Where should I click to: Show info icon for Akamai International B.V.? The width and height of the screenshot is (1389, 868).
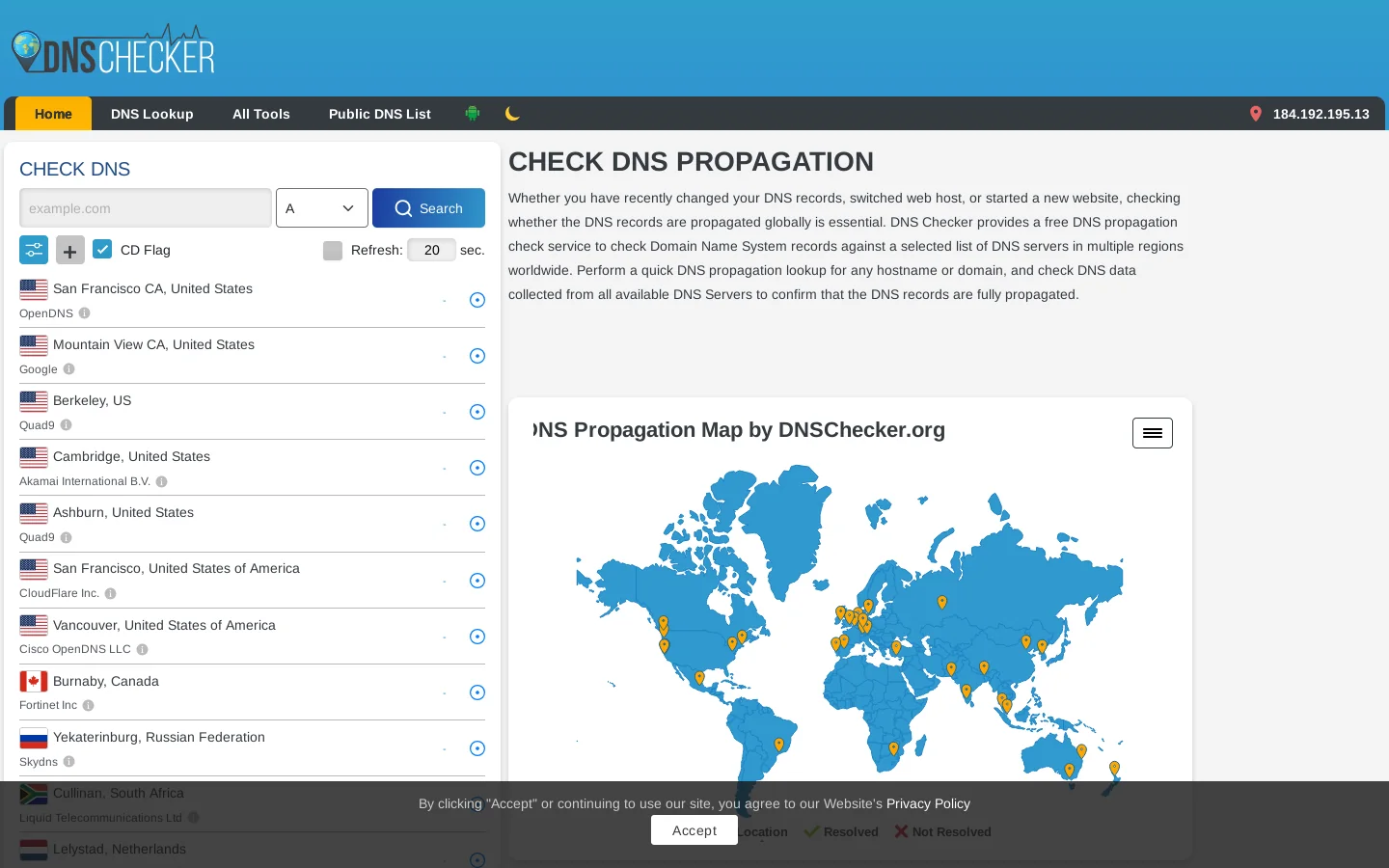click(x=162, y=481)
